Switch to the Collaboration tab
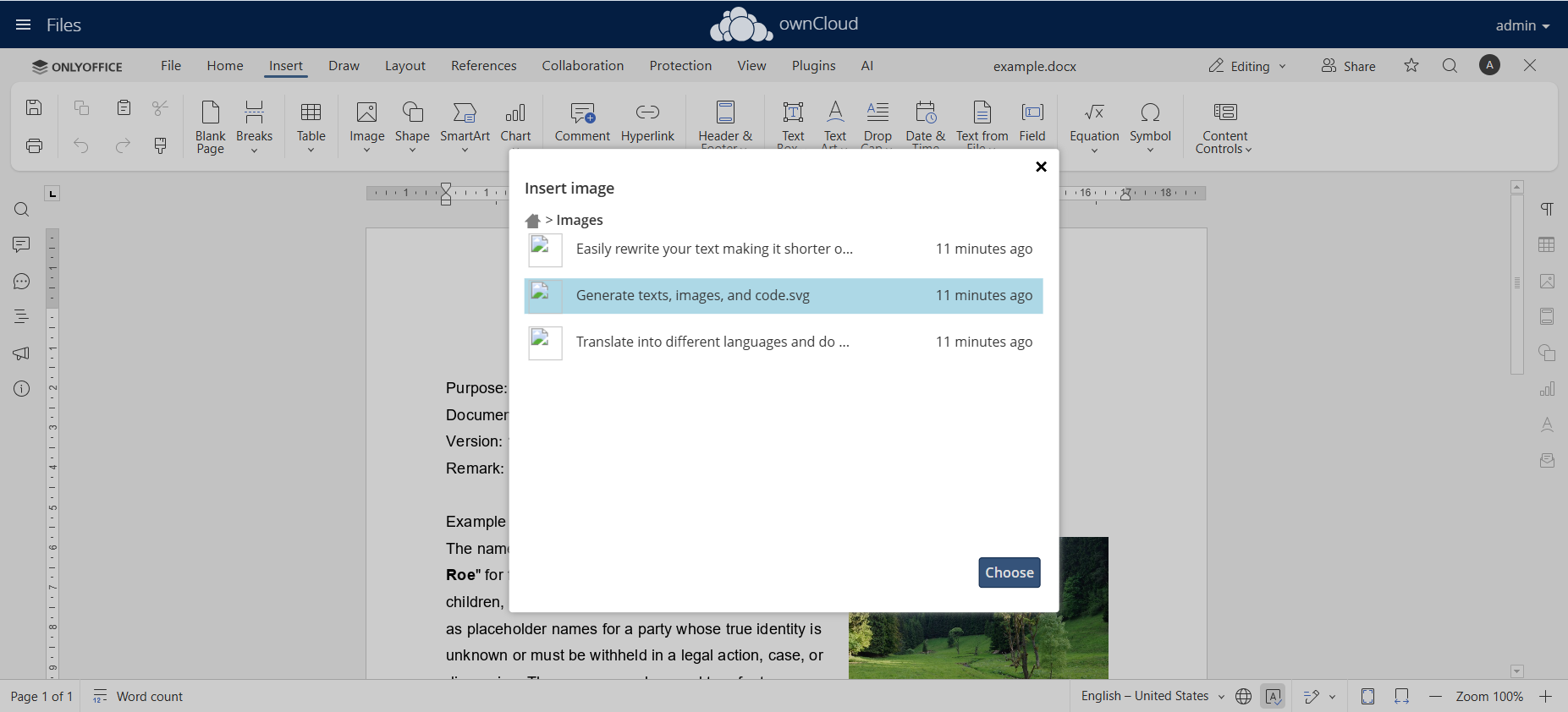Image resolution: width=1568 pixels, height=712 pixels. 583,65
